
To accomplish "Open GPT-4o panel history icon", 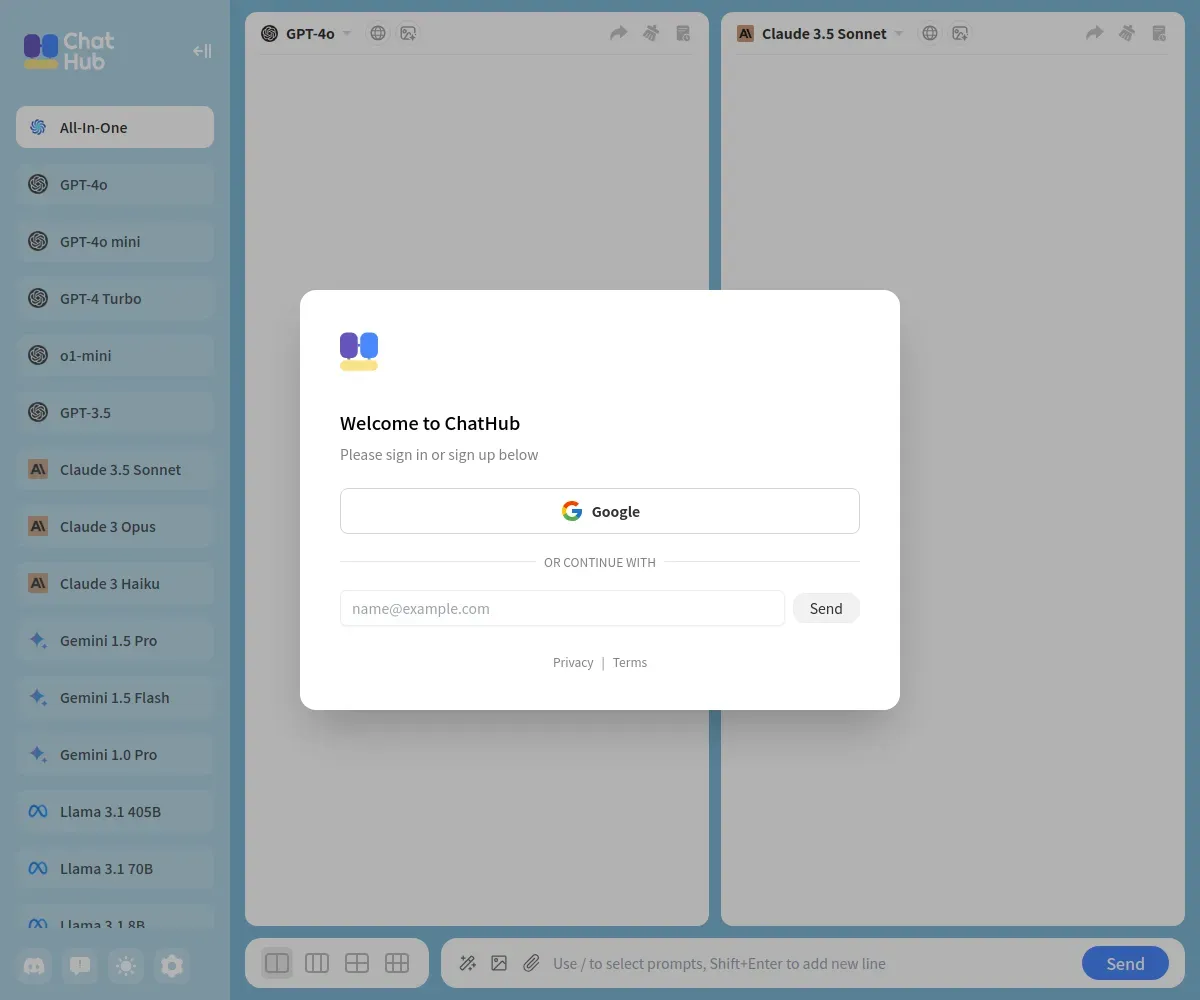I will coord(683,33).
